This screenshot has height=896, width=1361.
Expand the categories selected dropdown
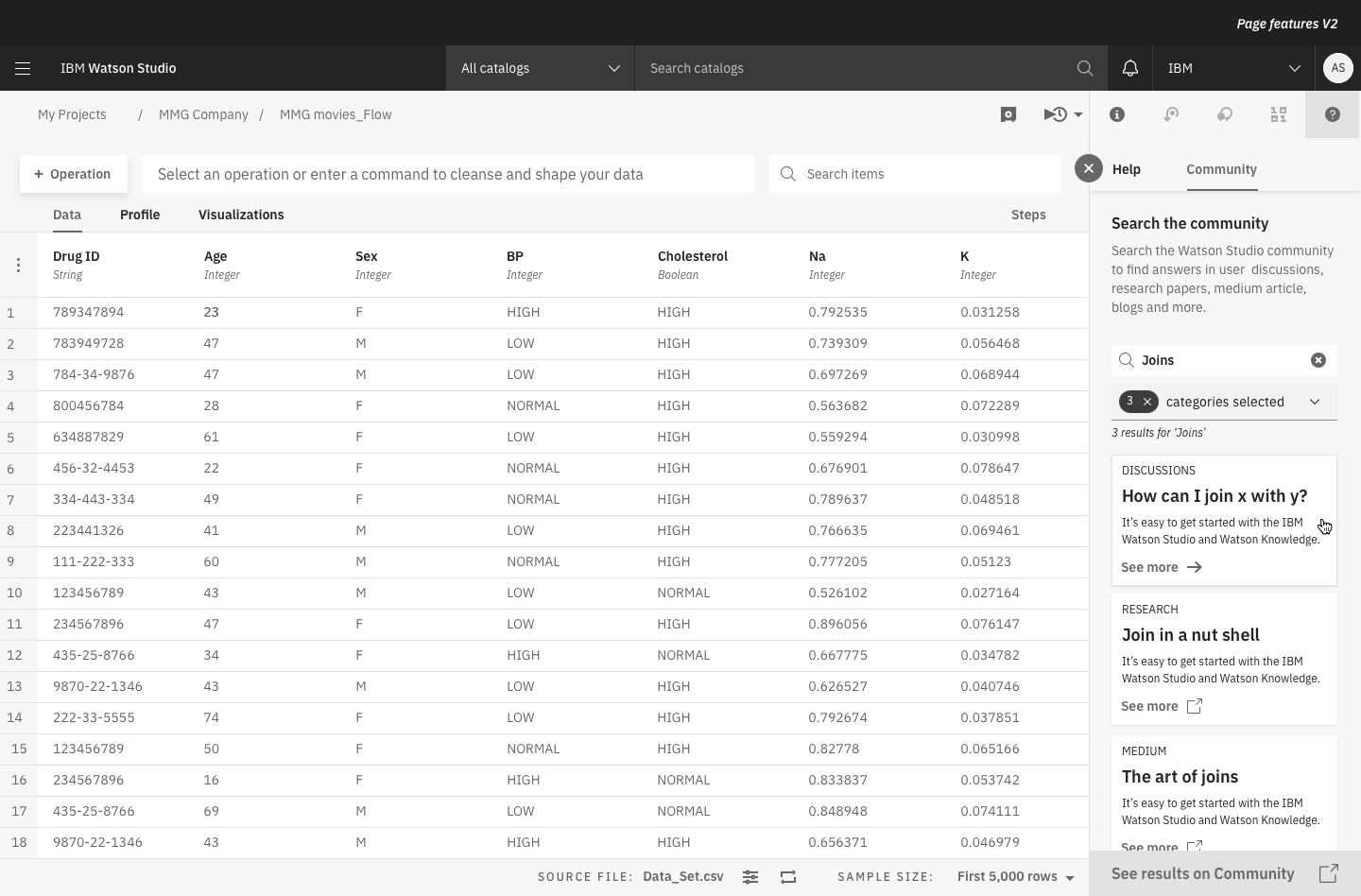click(1314, 402)
